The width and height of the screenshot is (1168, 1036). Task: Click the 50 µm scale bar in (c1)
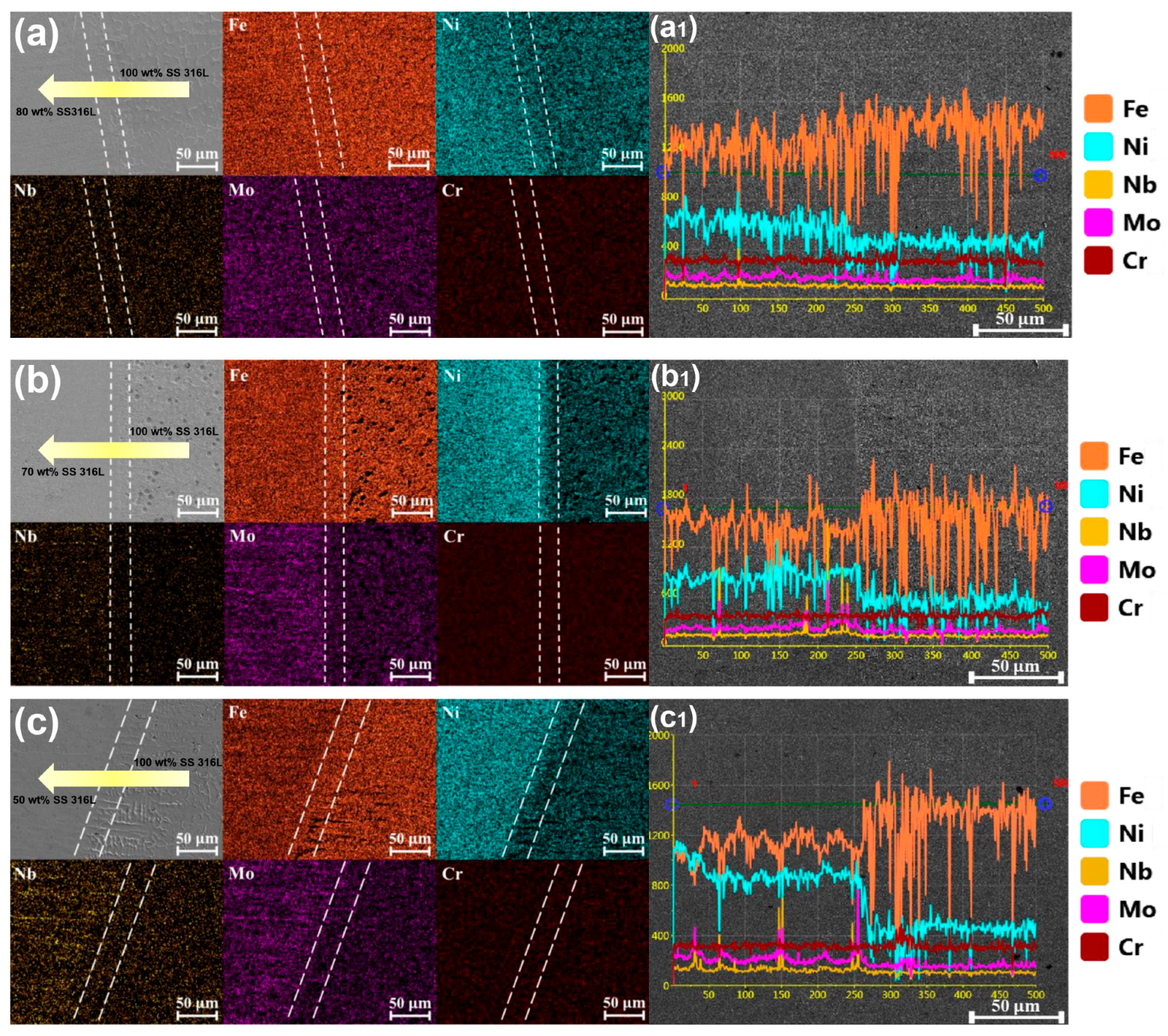click(x=1016, y=1016)
